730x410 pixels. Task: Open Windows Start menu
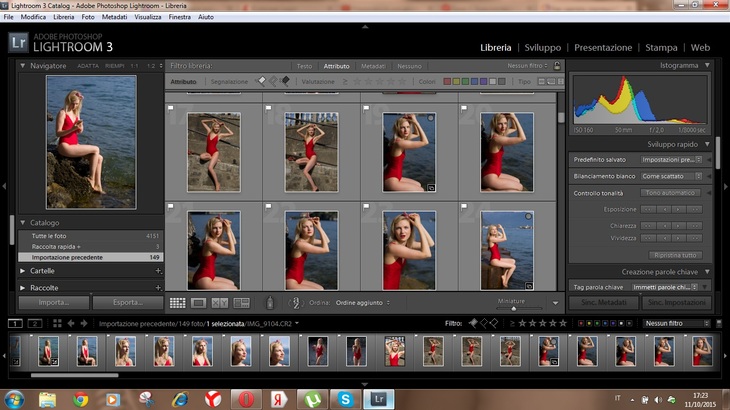pos(14,399)
